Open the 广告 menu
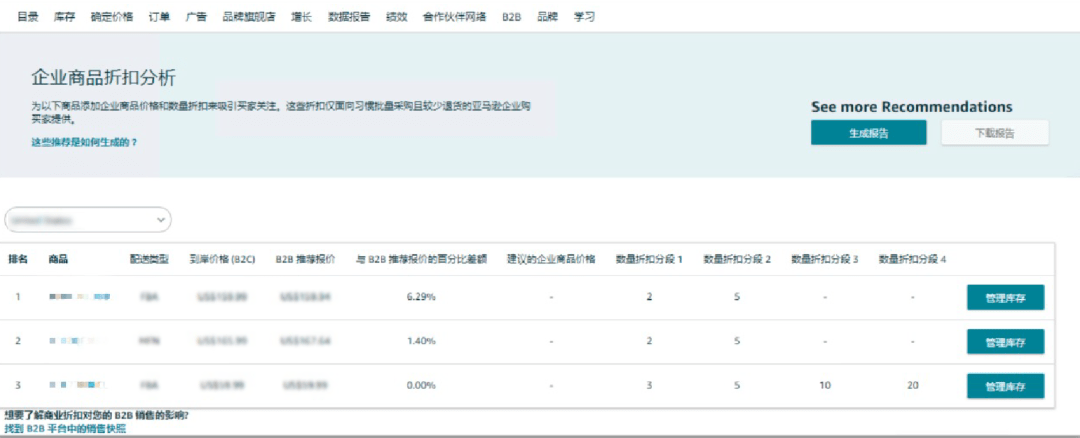The image size is (1080, 438). point(196,17)
